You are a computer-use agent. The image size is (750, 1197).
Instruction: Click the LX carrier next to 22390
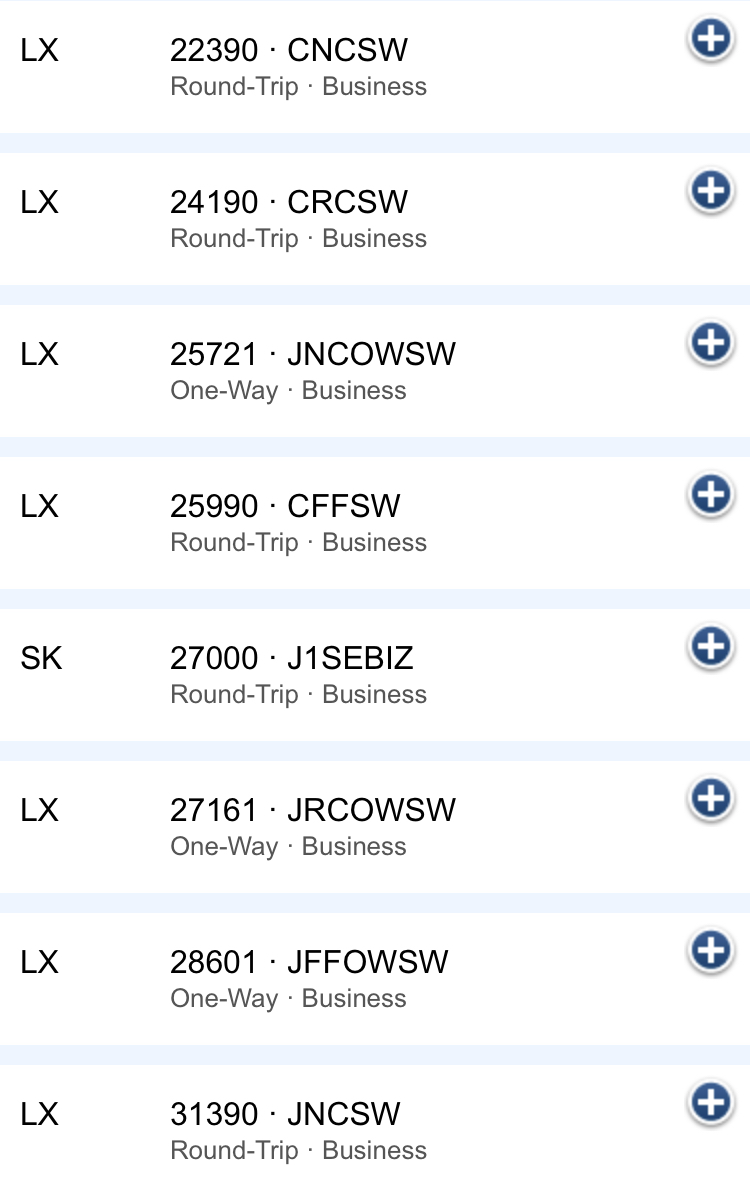39,50
